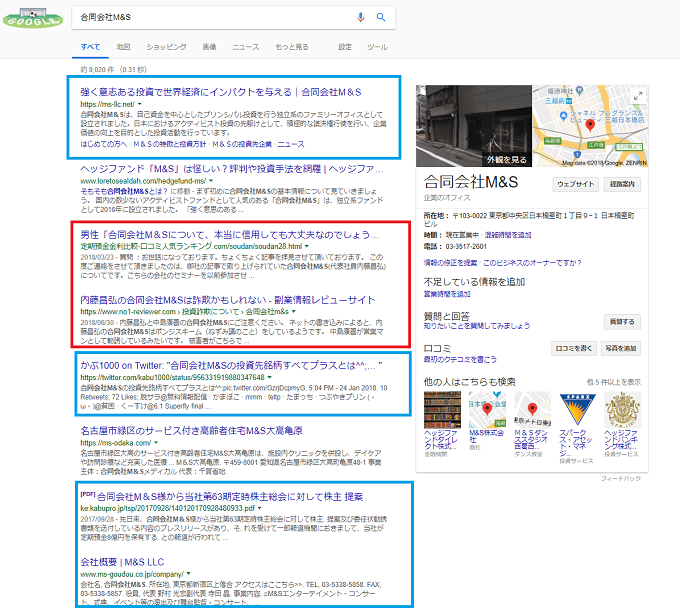Open result 会社概要 | M&S.LLC

[x=122, y=562]
